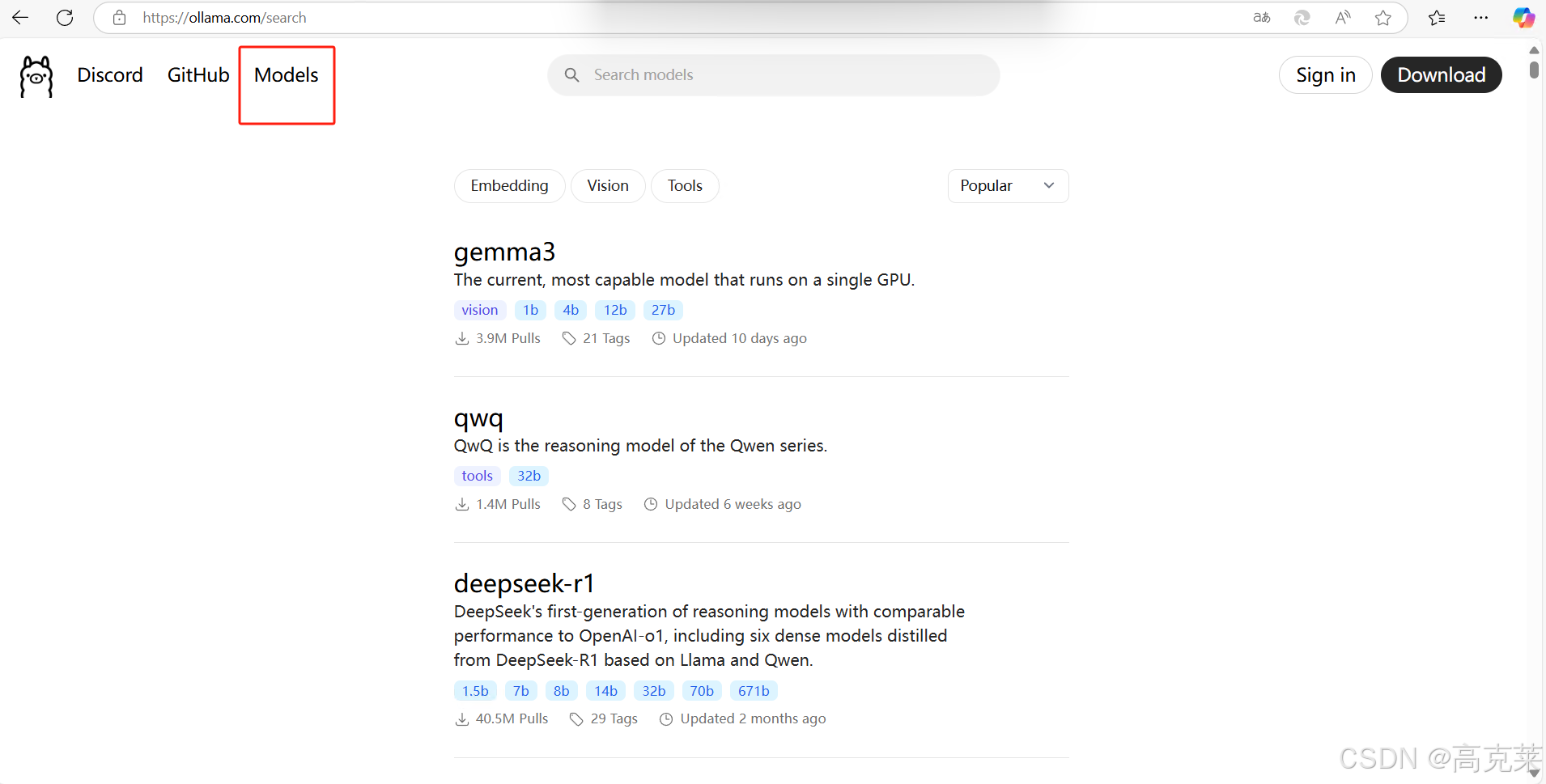Toggle the Tools filter
The image size is (1546, 784).
[x=685, y=185]
